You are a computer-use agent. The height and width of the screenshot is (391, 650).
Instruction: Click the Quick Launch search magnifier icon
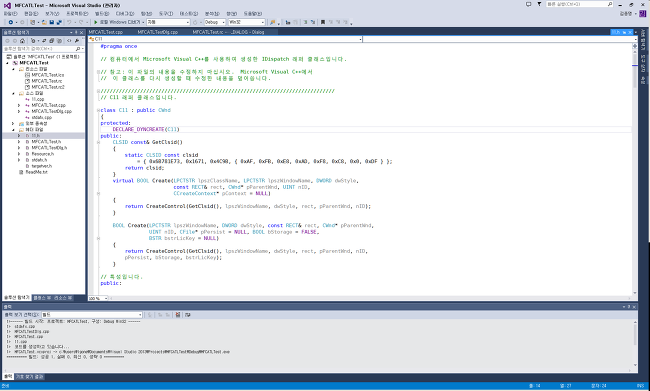(x=610, y=4)
